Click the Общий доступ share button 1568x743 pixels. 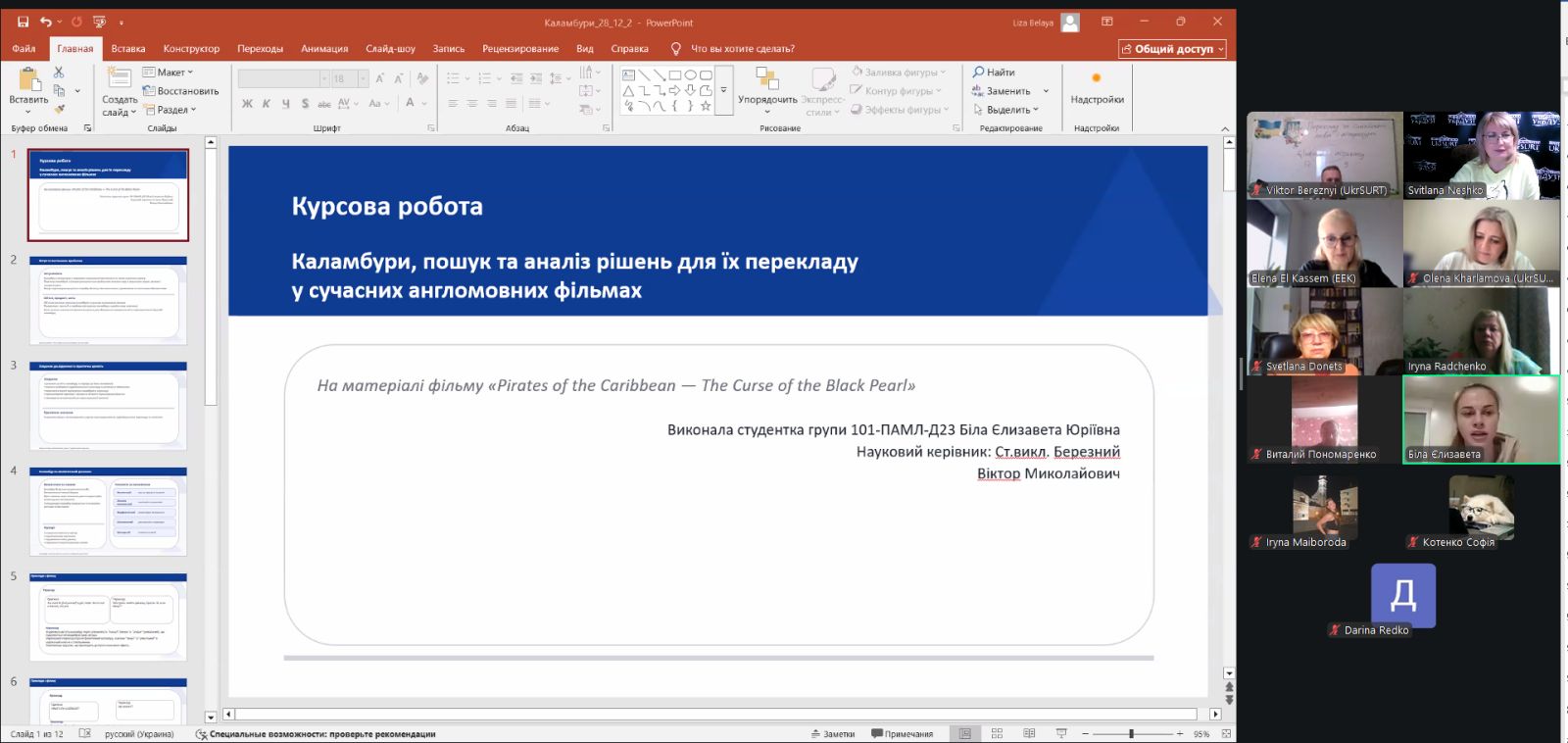click(x=1172, y=49)
